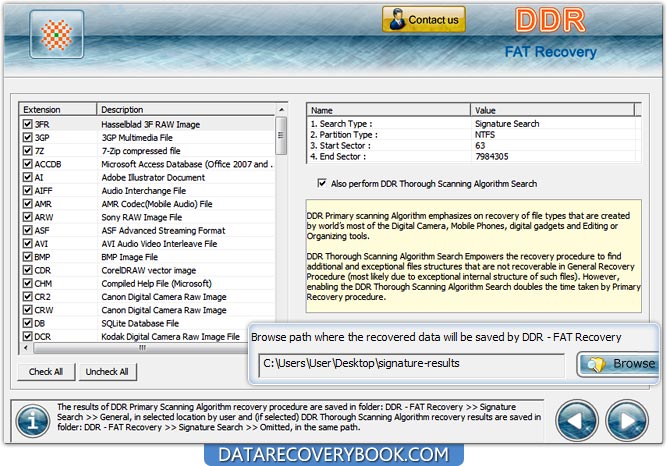This screenshot has width=667, height=466.
Task: Click Check All button
Action: pyautogui.click(x=46, y=372)
